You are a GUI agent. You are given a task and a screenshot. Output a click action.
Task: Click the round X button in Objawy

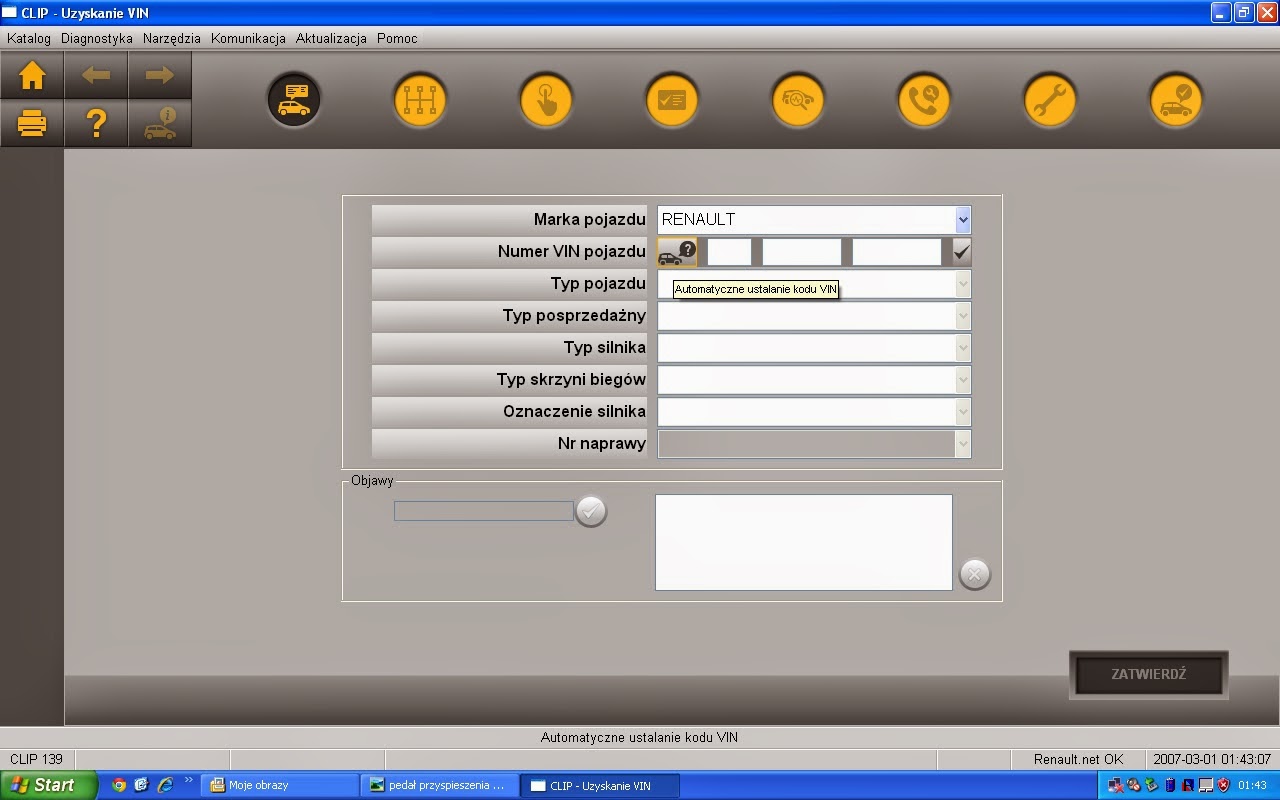(975, 575)
